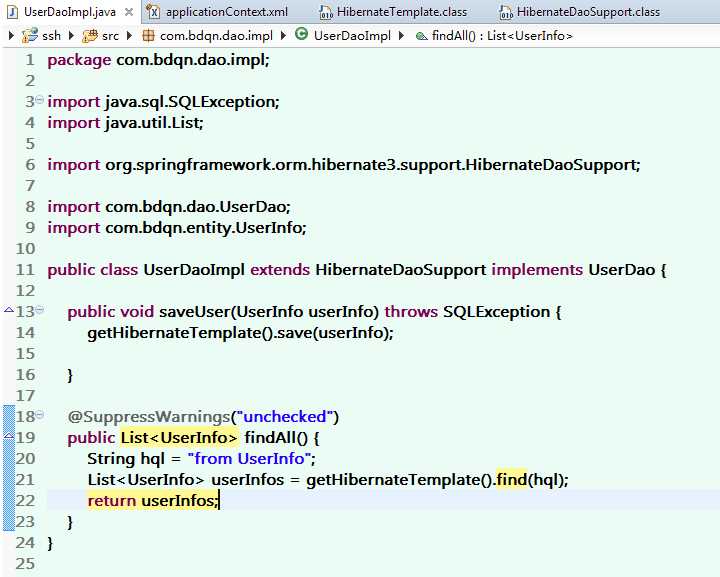This screenshot has width=720, height=577.
Task: Switch to the UserDaoImpl.java tab
Action: pyautogui.click(x=69, y=12)
